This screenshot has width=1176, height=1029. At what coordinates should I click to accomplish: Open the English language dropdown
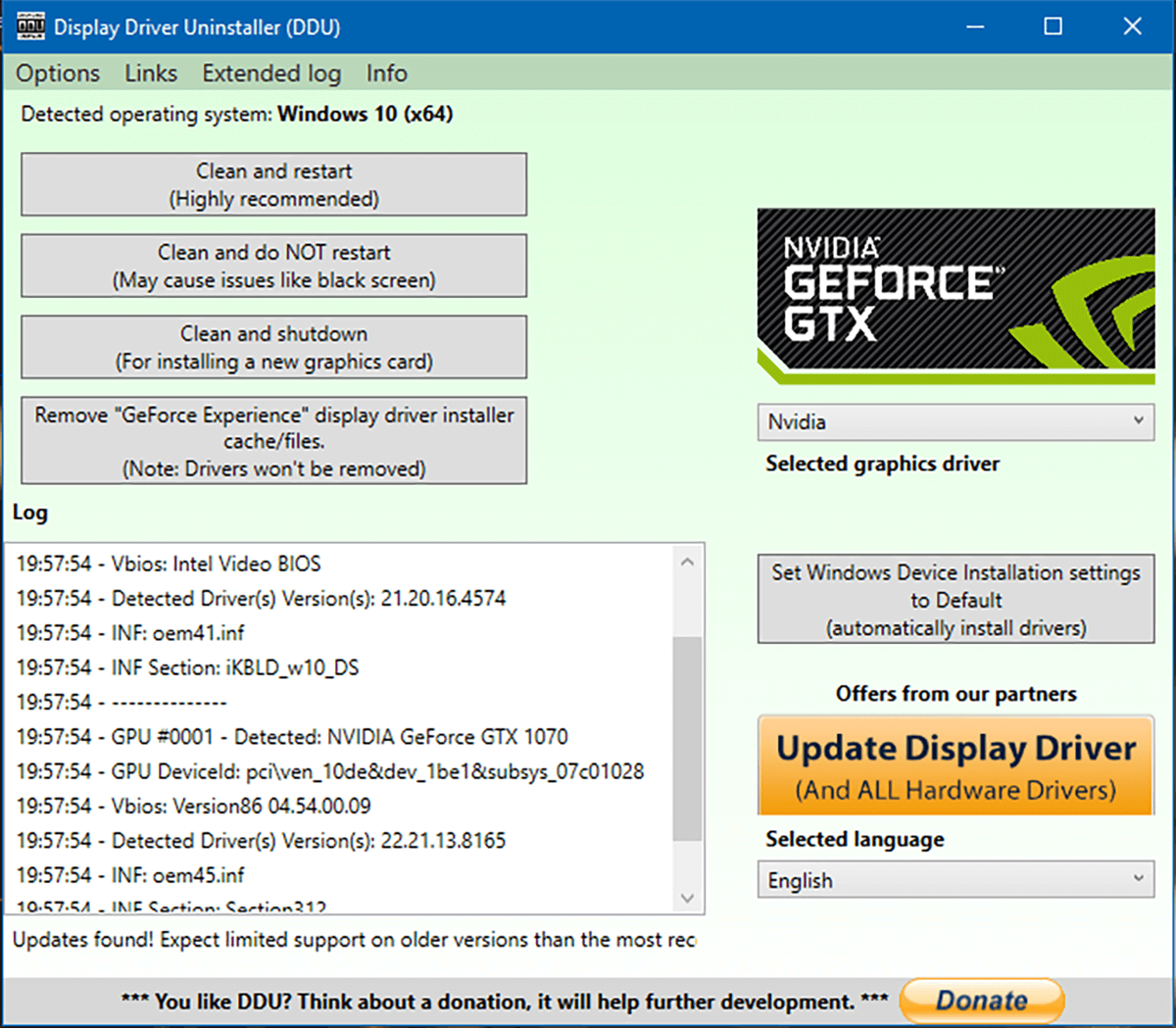pos(955,880)
